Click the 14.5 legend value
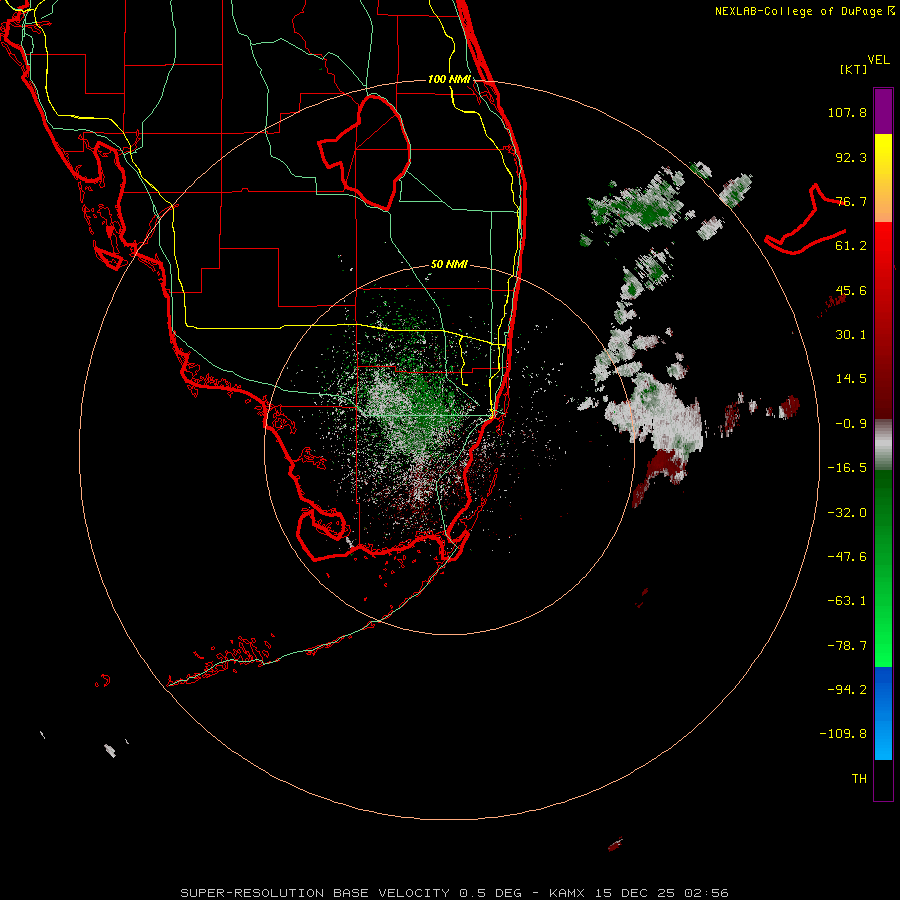Screen dimensions: 900x900 [x=851, y=379]
